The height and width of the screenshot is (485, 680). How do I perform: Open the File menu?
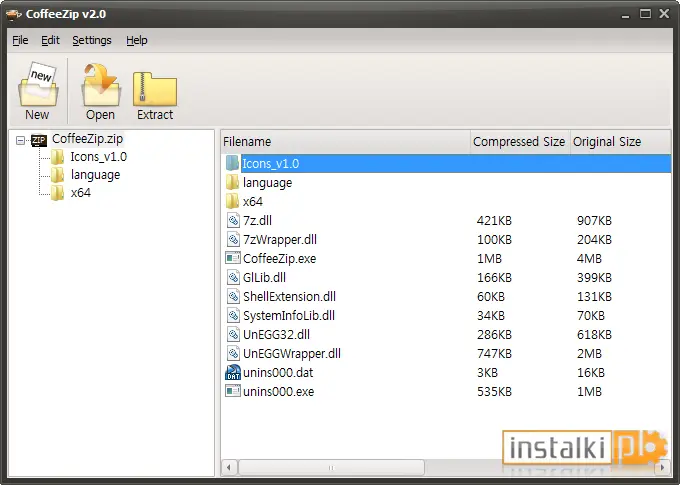[20, 40]
